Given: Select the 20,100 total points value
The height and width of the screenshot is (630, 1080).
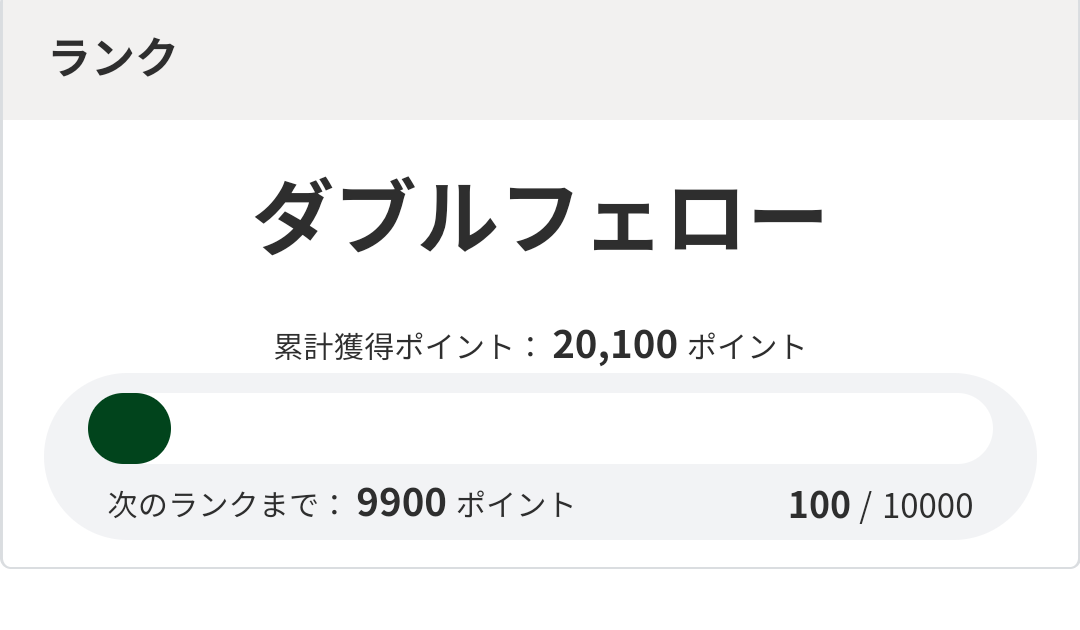Looking at the screenshot, I should [x=614, y=345].
